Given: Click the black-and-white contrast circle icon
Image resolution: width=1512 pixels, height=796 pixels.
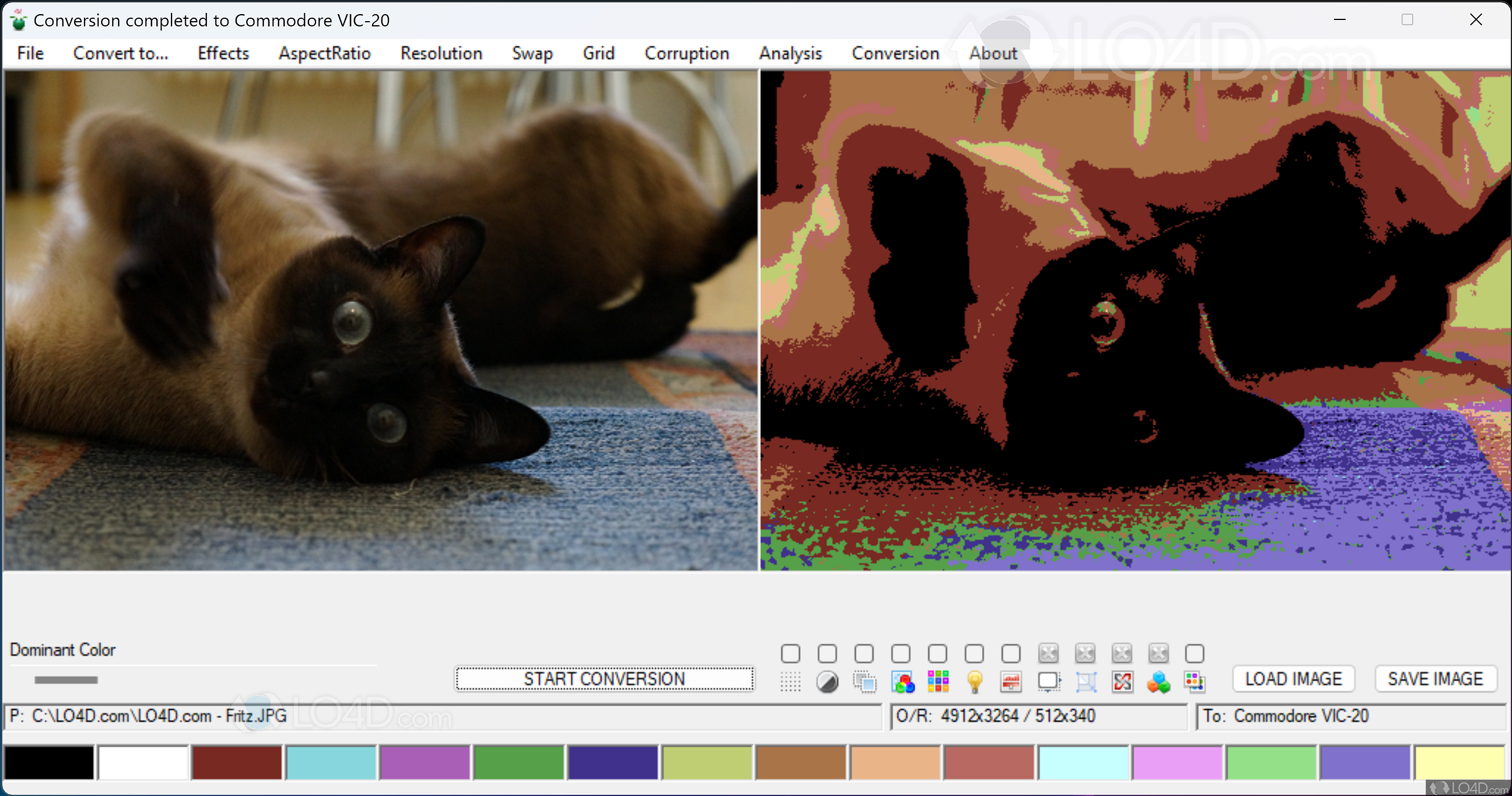Looking at the screenshot, I should pos(827,681).
